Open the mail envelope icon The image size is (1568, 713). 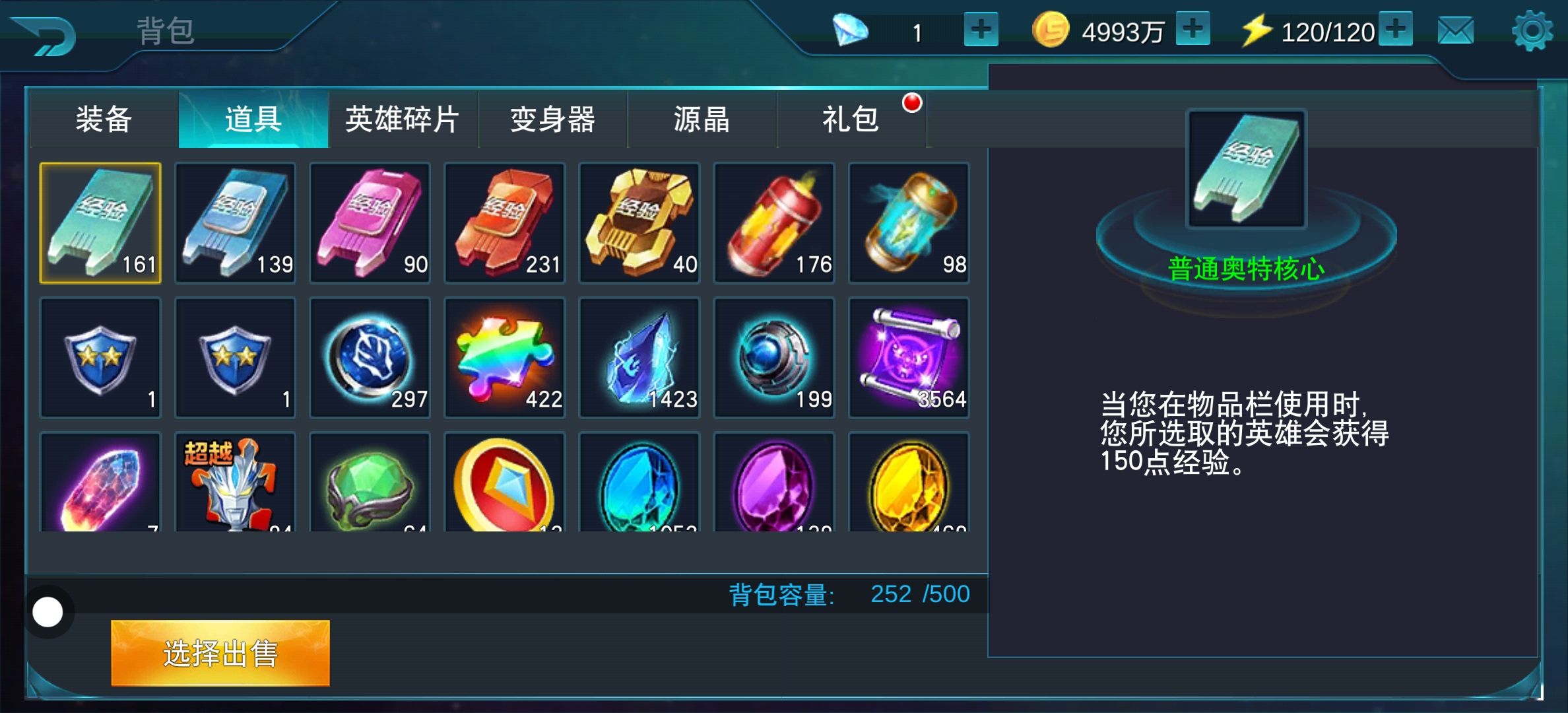tap(1455, 30)
